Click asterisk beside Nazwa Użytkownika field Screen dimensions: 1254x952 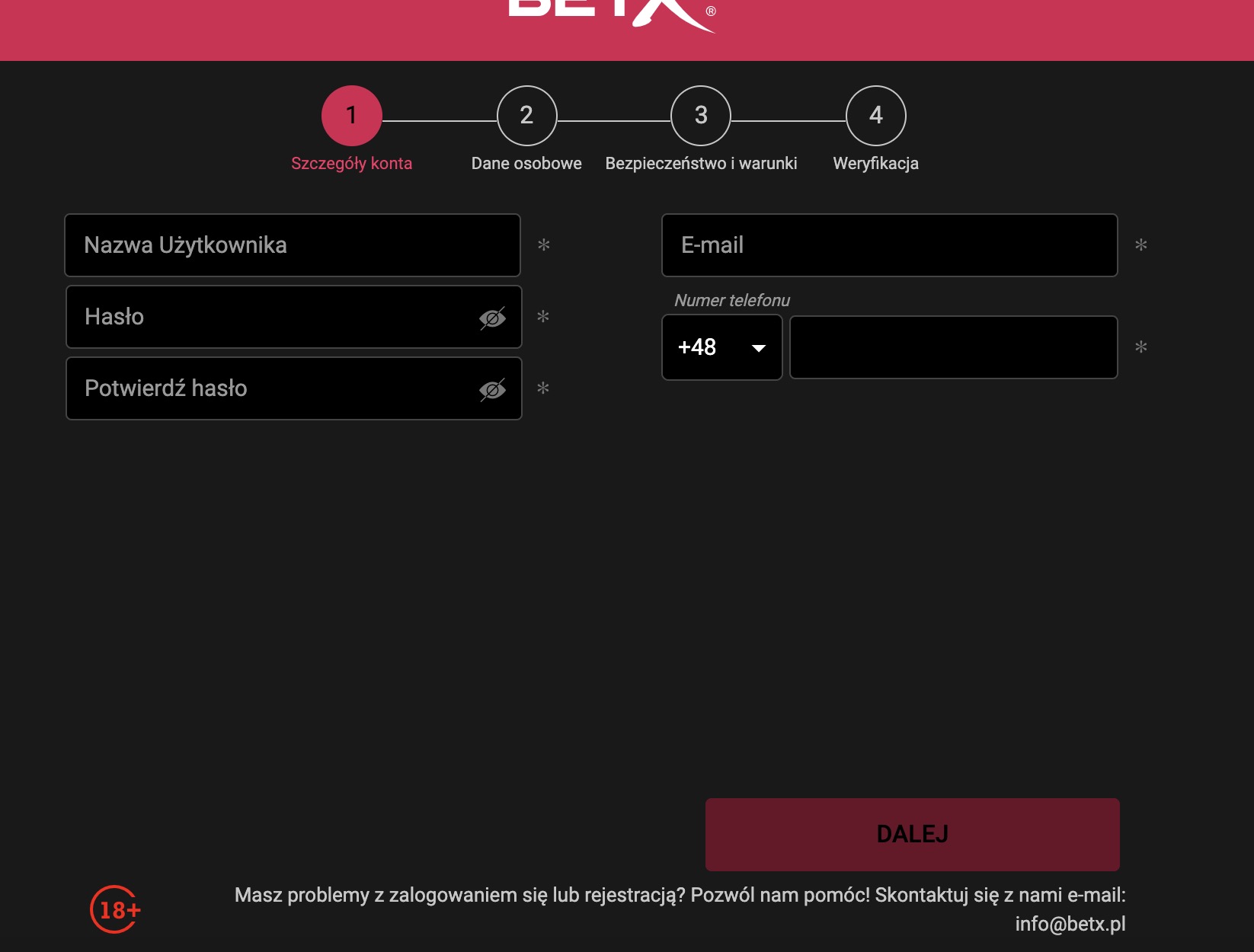point(543,245)
